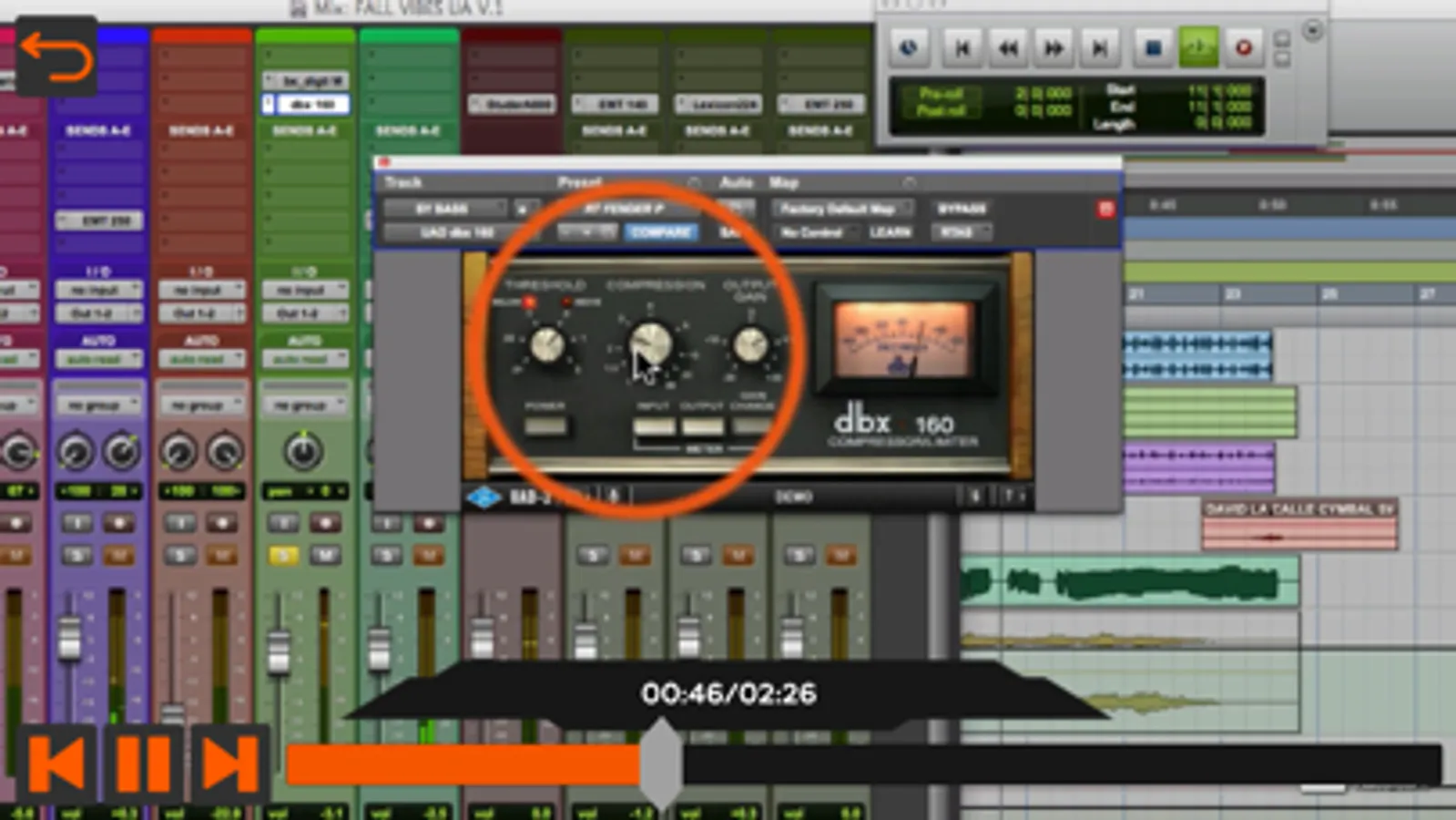Click the transport Go to End button
The image size is (1456, 820).
(x=1099, y=47)
